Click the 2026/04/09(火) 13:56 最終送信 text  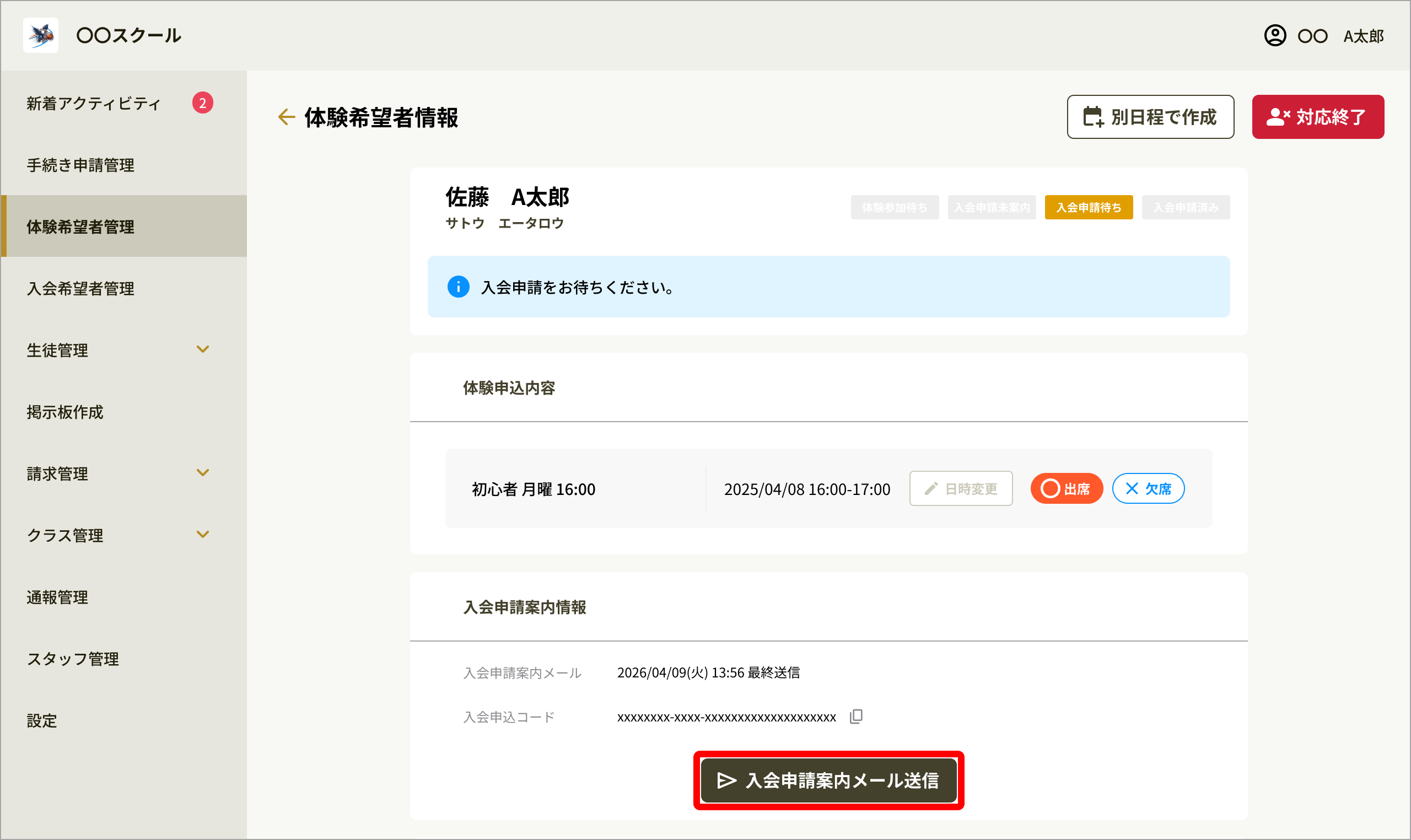[708, 672]
